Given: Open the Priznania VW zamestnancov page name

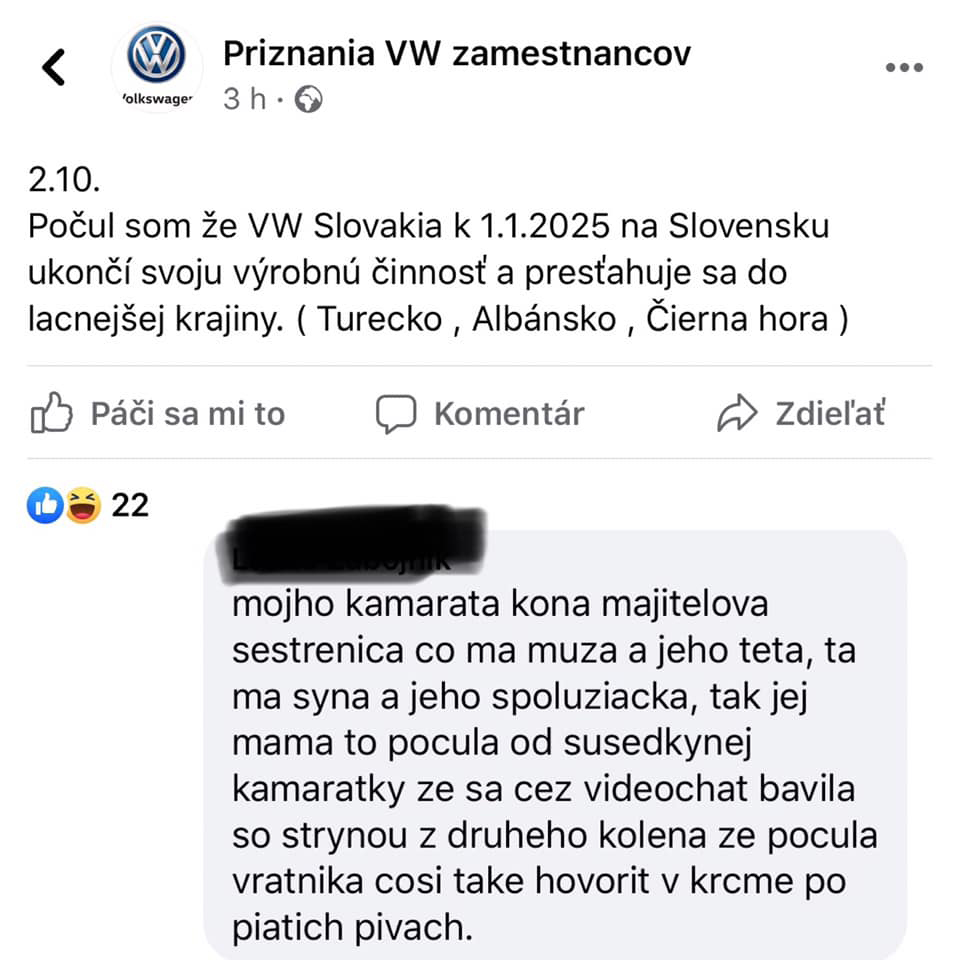Looking at the screenshot, I should pos(457,53).
